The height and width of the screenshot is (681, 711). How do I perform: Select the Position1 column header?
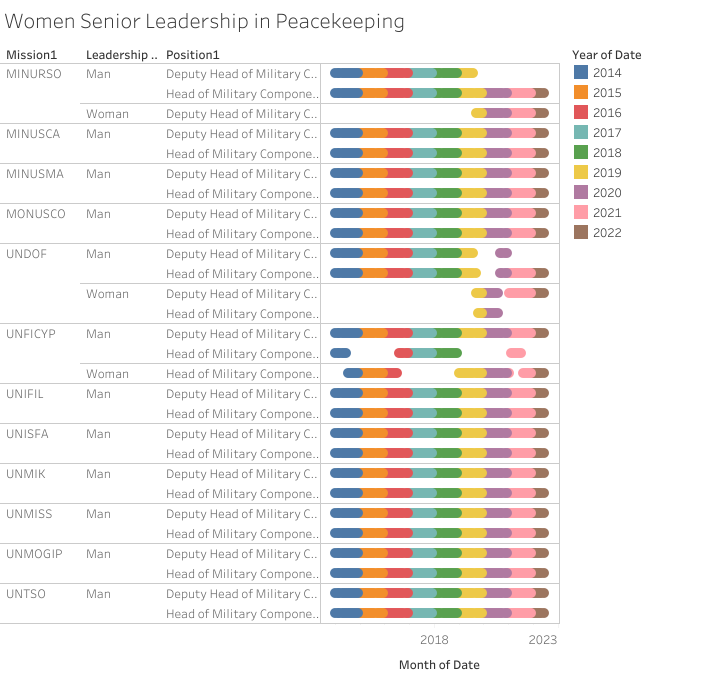click(x=193, y=54)
